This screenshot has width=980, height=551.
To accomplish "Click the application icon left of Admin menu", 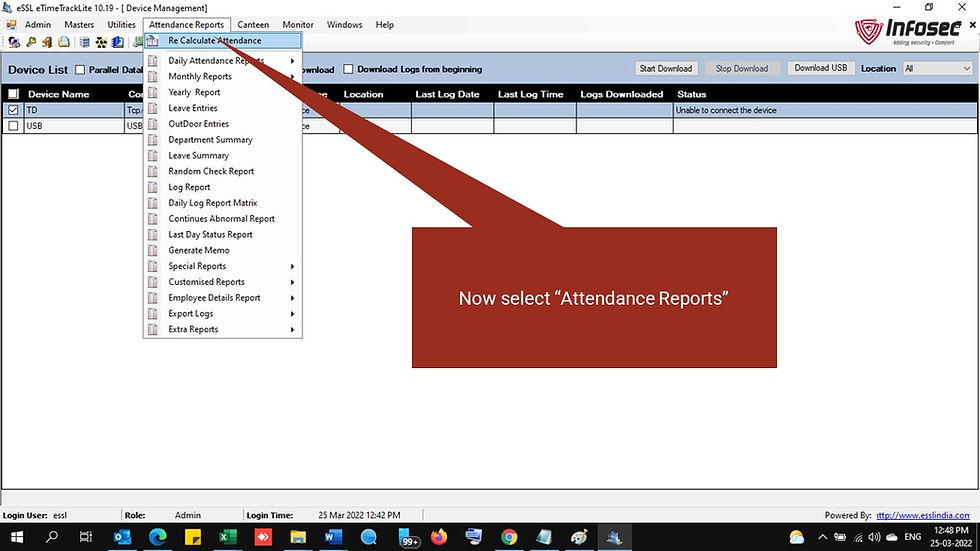I will click(x=11, y=25).
